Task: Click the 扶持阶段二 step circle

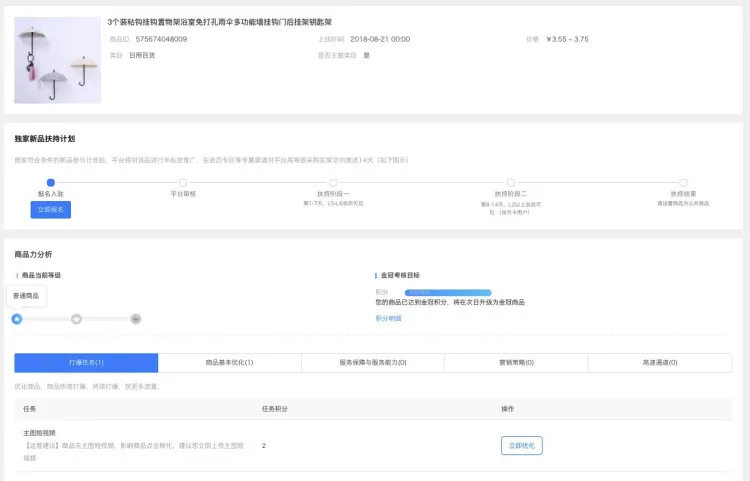Action: coord(510,182)
